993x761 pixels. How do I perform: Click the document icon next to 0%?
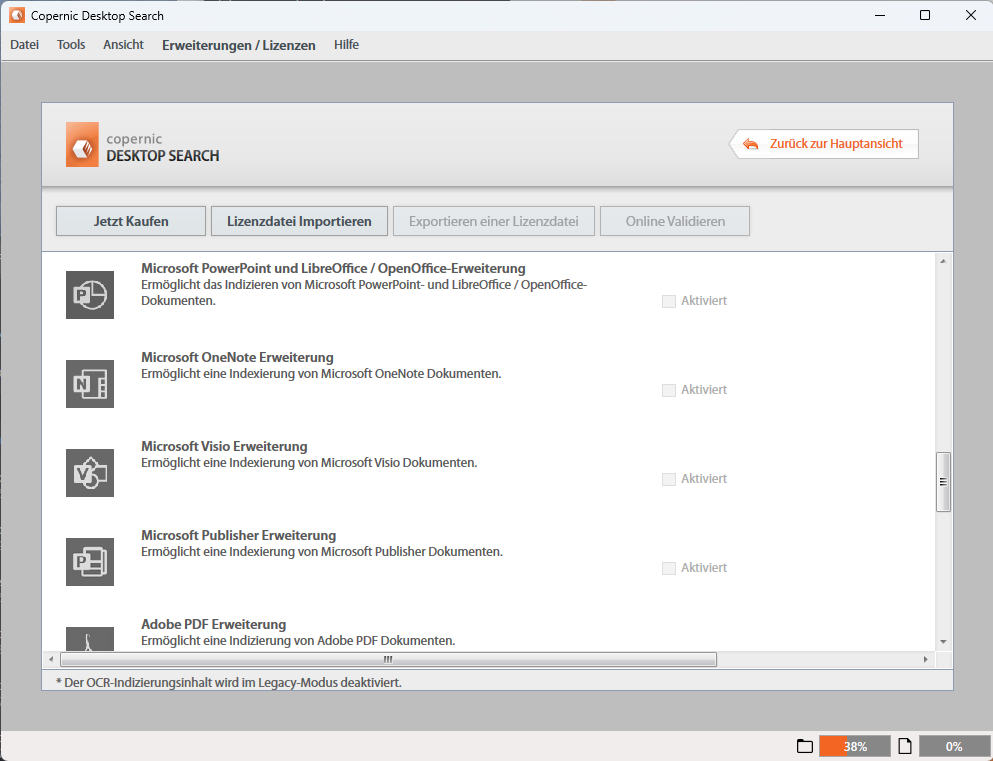[905, 745]
